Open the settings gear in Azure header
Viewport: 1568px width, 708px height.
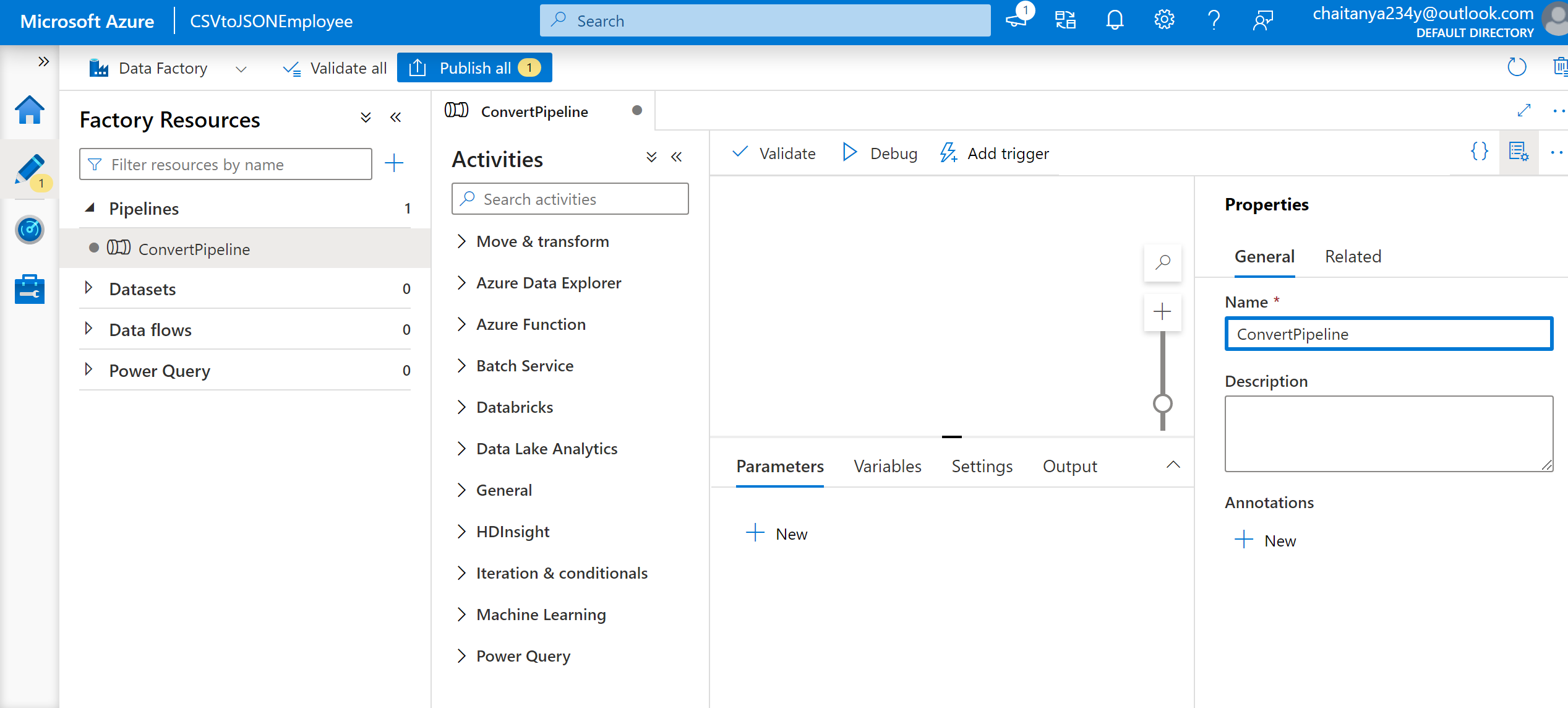point(1164,20)
